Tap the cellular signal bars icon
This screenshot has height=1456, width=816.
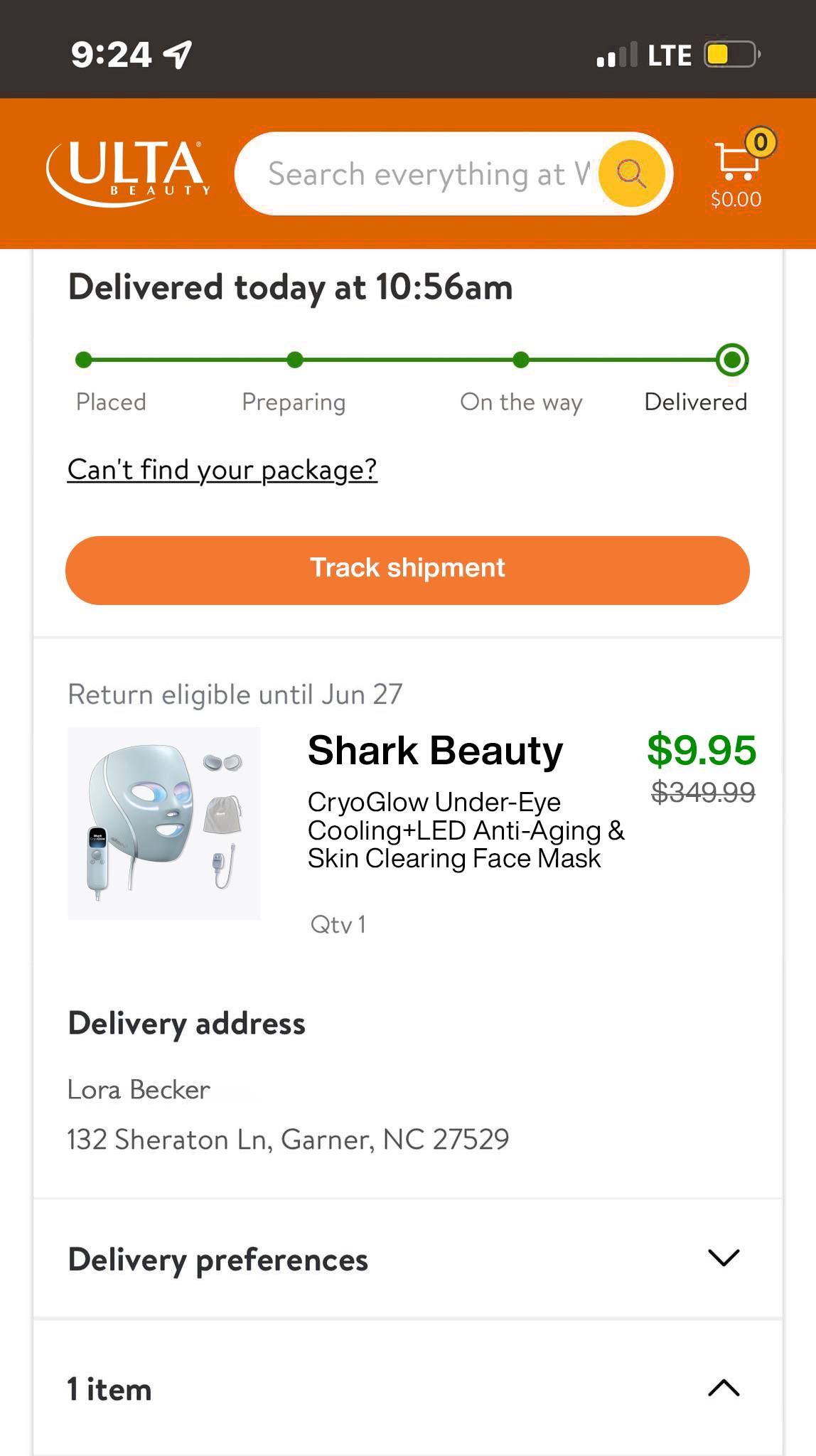[x=616, y=55]
